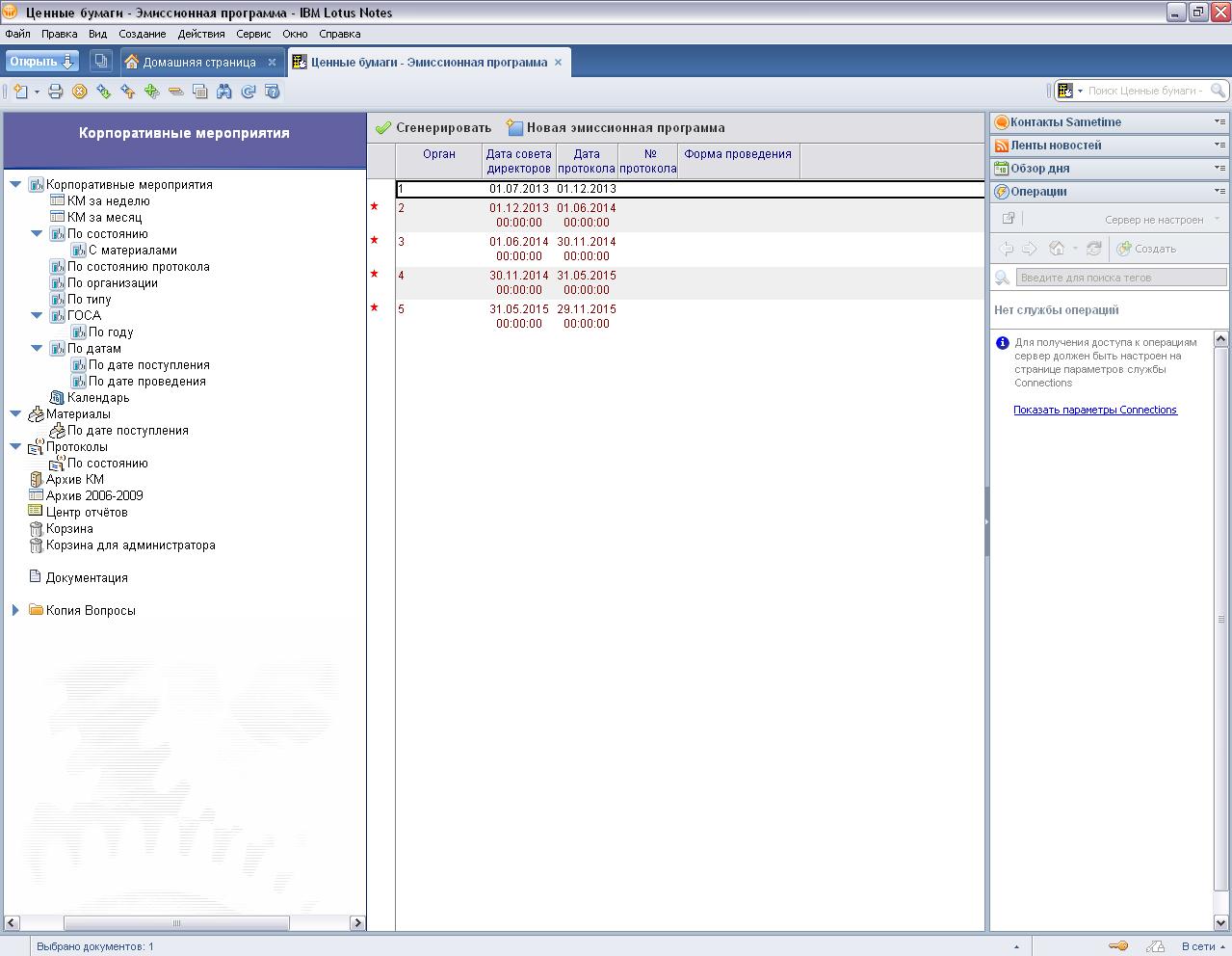Click the magnifier icon in database search box
The image size is (1232, 956).
click(x=1218, y=91)
